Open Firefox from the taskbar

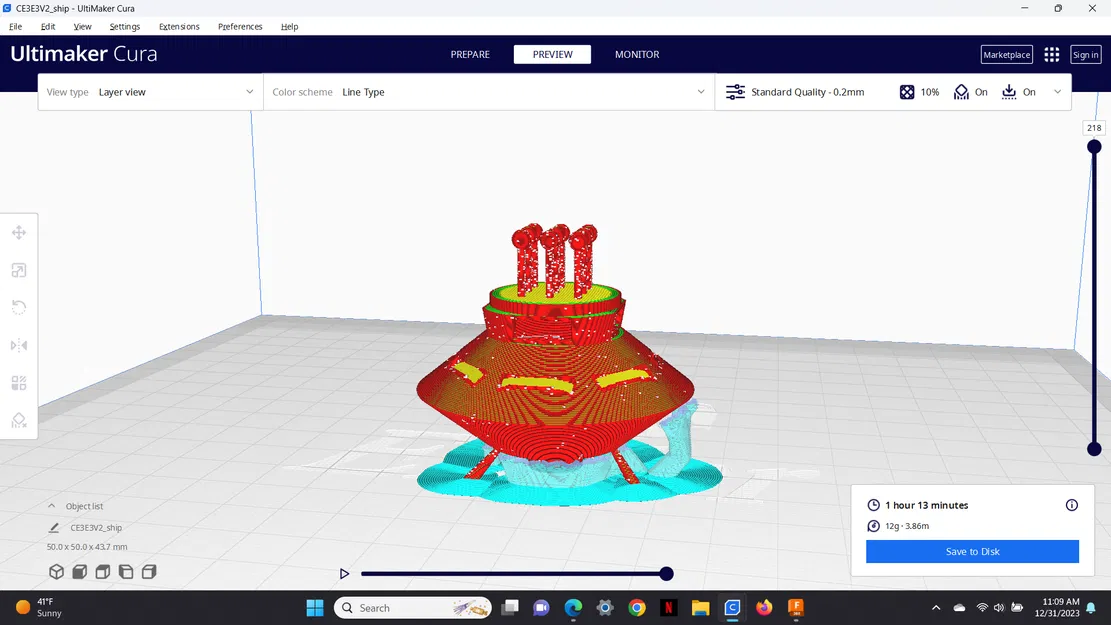point(764,608)
